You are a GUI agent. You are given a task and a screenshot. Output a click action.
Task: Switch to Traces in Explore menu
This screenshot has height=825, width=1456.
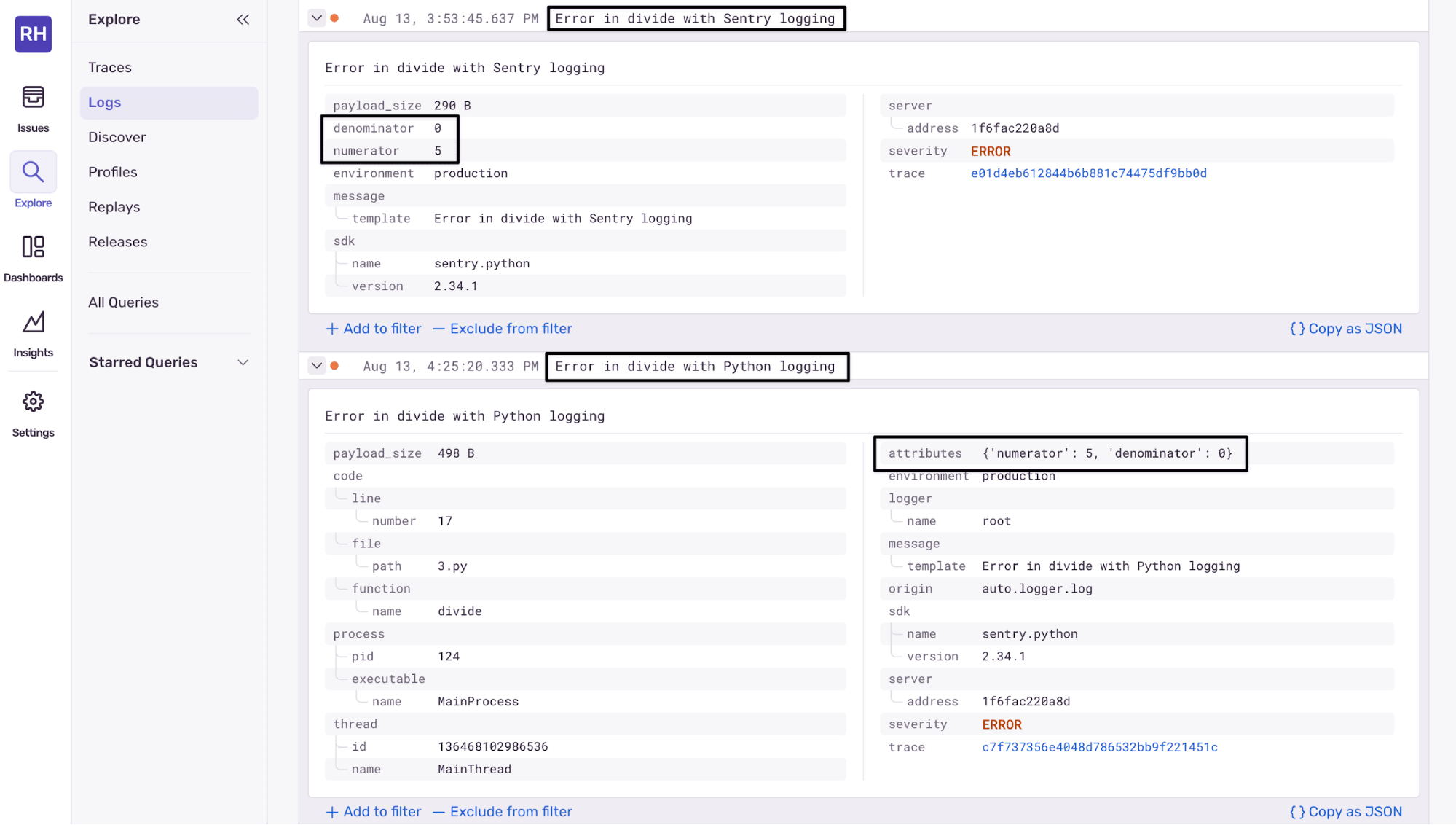pyautogui.click(x=110, y=68)
